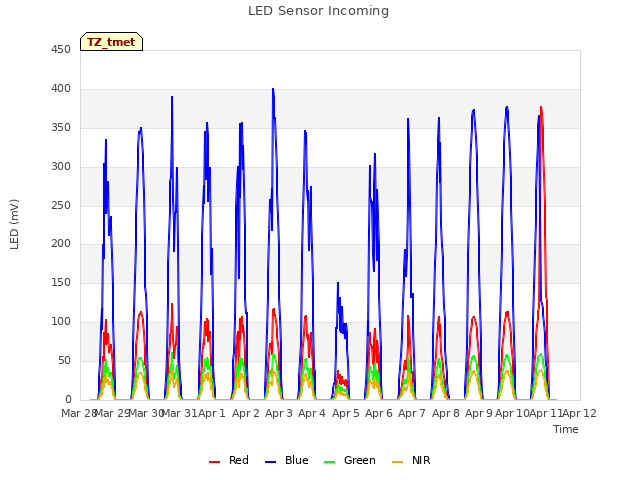Click the red peak on Apr 11
The width and height of the screenshot is (640, 480).
click(x=541, y=107)
